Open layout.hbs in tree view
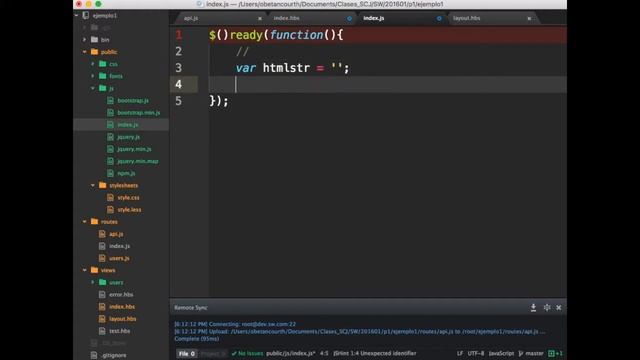This screenshot has height=360, width=640. (122, 319)
